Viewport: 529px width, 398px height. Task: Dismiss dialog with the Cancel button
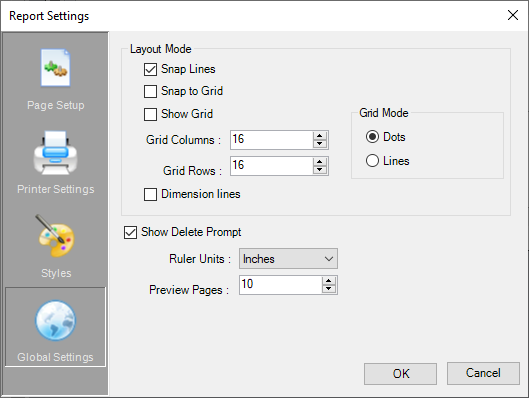(483, 373)
